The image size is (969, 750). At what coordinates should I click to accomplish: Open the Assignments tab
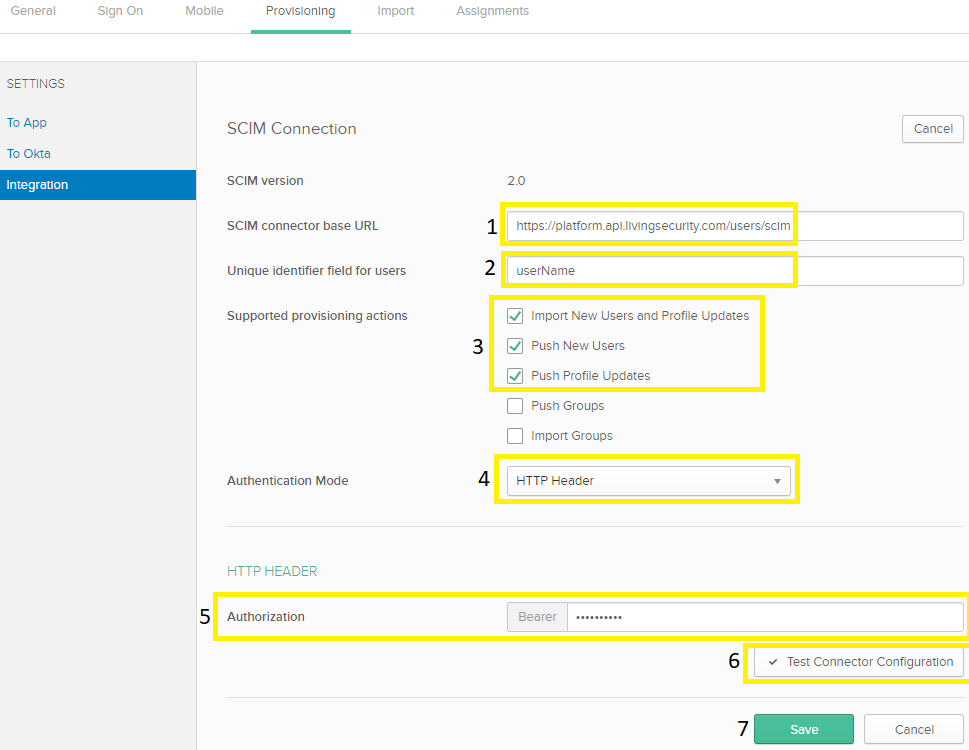pos(493,11)
